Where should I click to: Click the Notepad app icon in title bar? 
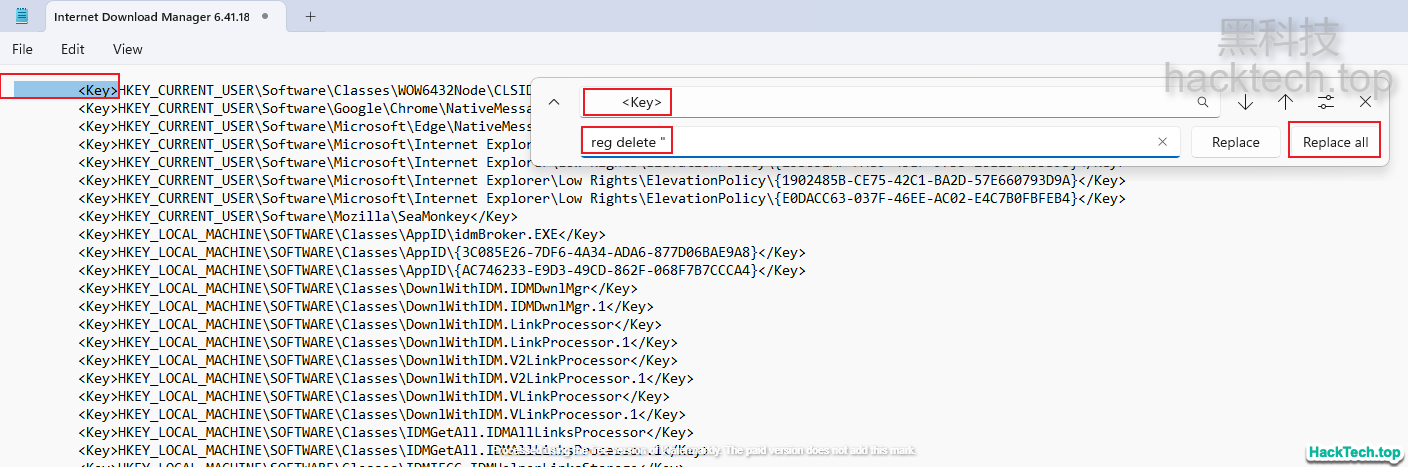coord(23,17)
